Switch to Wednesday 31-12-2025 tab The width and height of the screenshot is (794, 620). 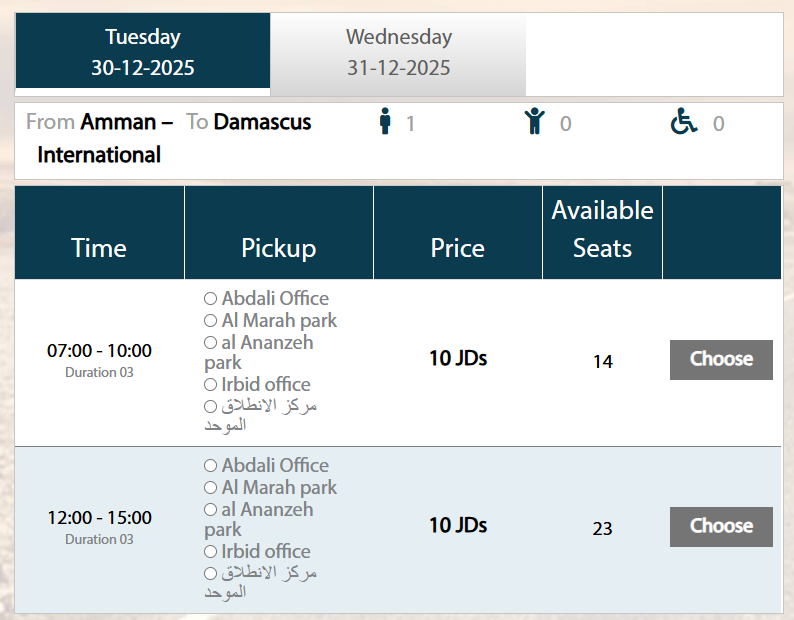coord(398,53)
